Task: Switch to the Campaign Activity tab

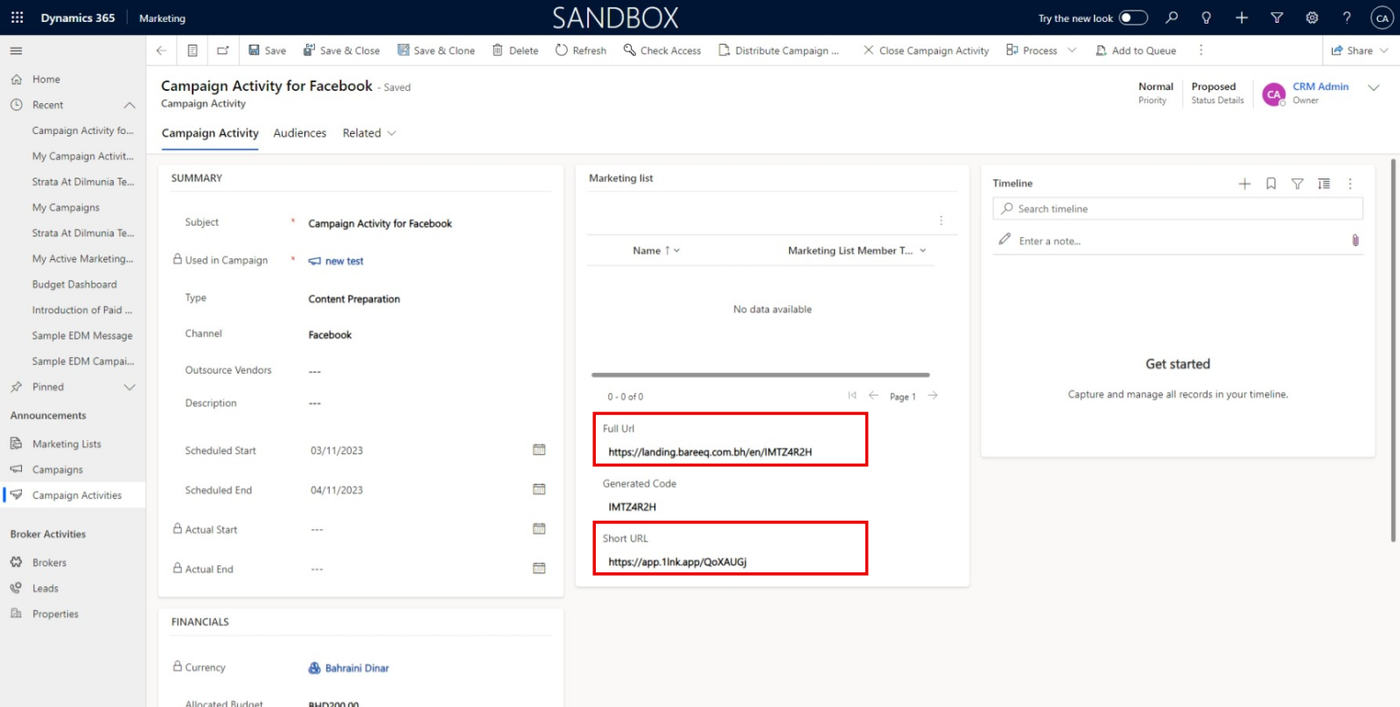Action: 210,133
